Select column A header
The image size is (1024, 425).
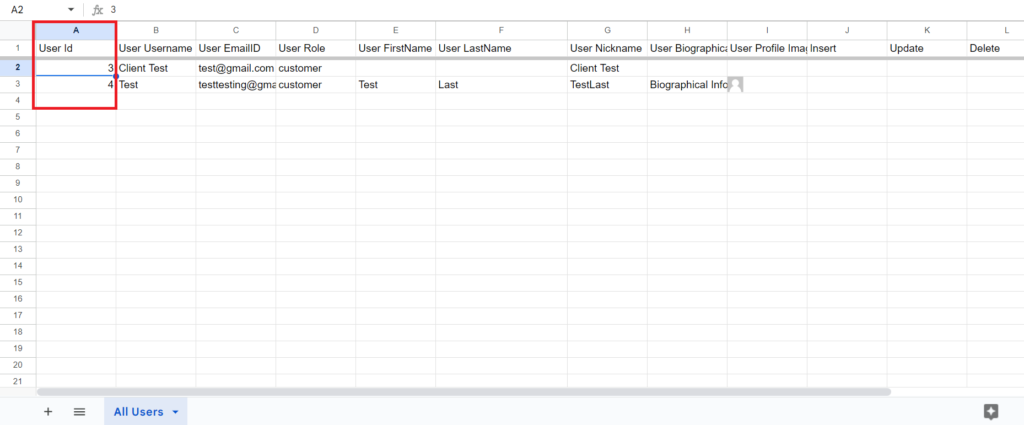pyautogui.click(x=76, y=30)
